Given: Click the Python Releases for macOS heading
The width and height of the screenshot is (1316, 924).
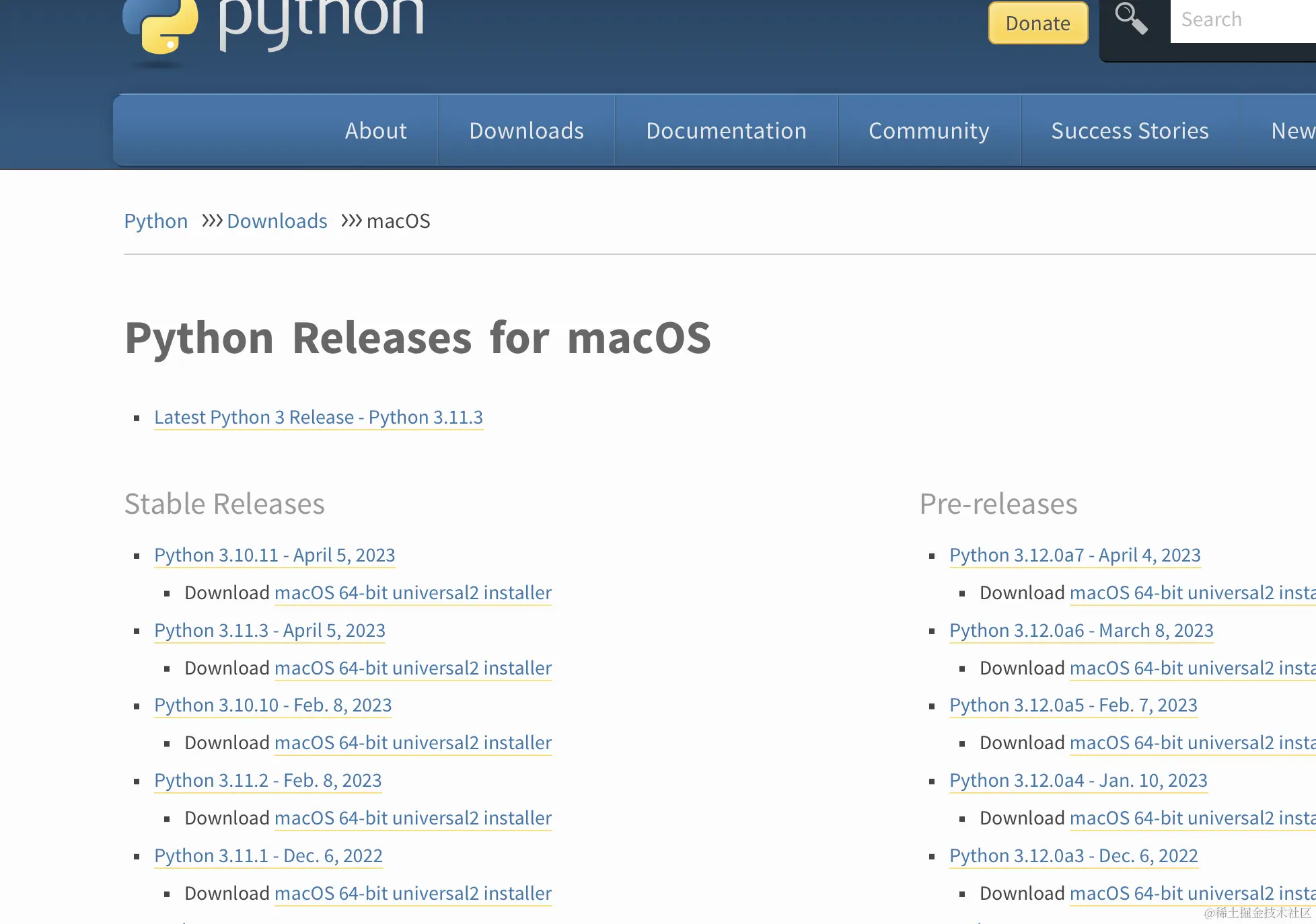Looking at the screenshot, I should point(418,338).
